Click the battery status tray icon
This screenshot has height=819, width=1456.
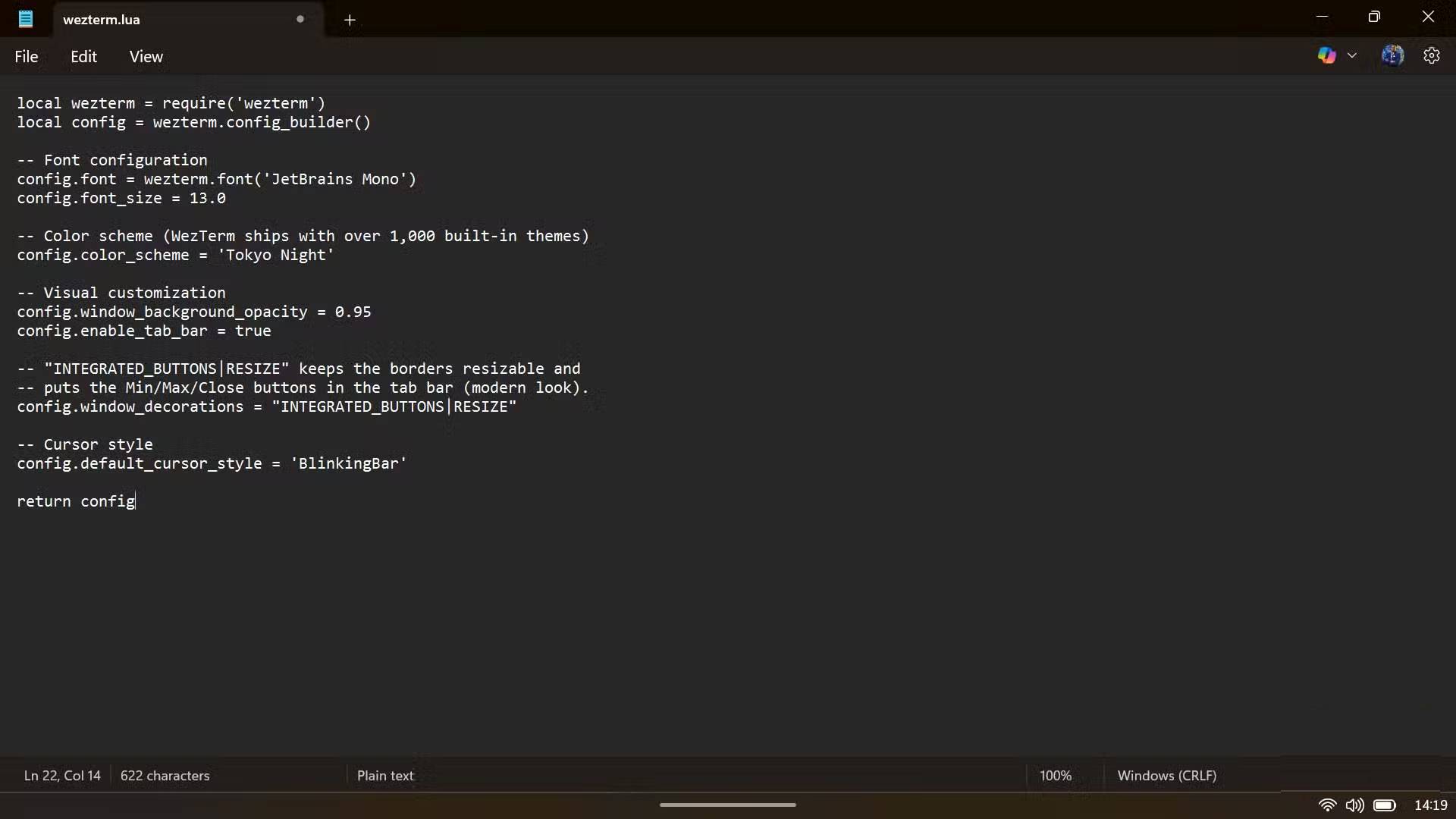1385,805
